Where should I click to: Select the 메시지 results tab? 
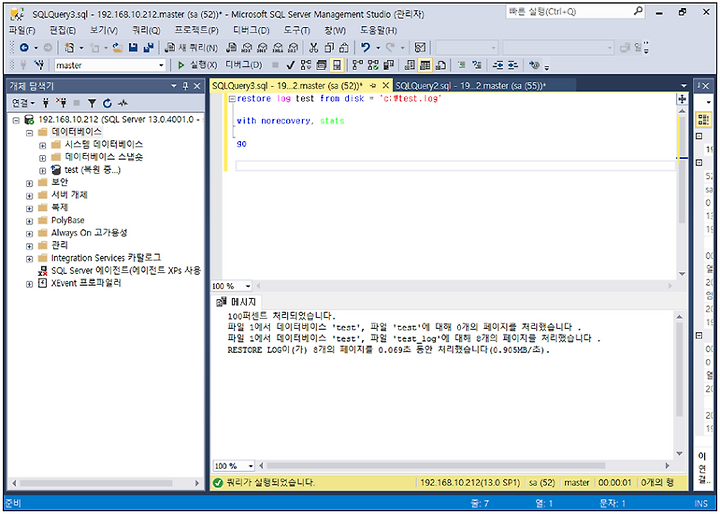pyautogui.click(x=238, y=302)
